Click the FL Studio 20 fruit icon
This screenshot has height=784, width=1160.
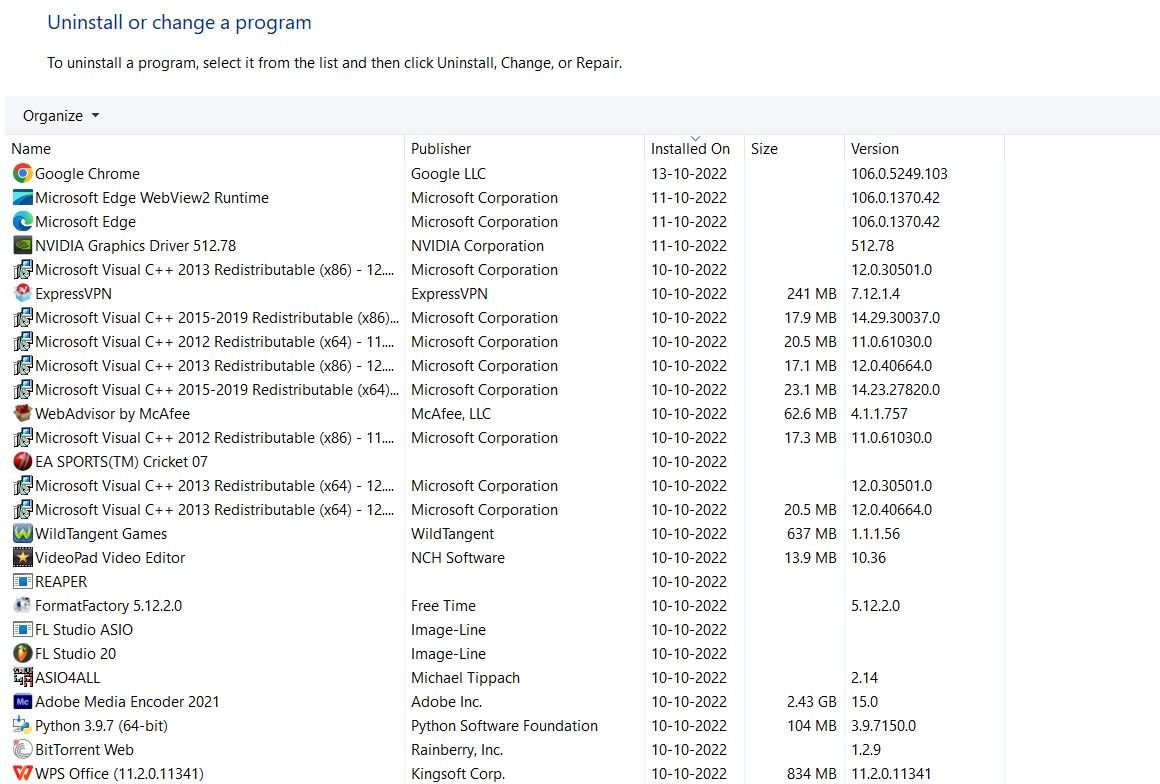(x=22, y=653)
